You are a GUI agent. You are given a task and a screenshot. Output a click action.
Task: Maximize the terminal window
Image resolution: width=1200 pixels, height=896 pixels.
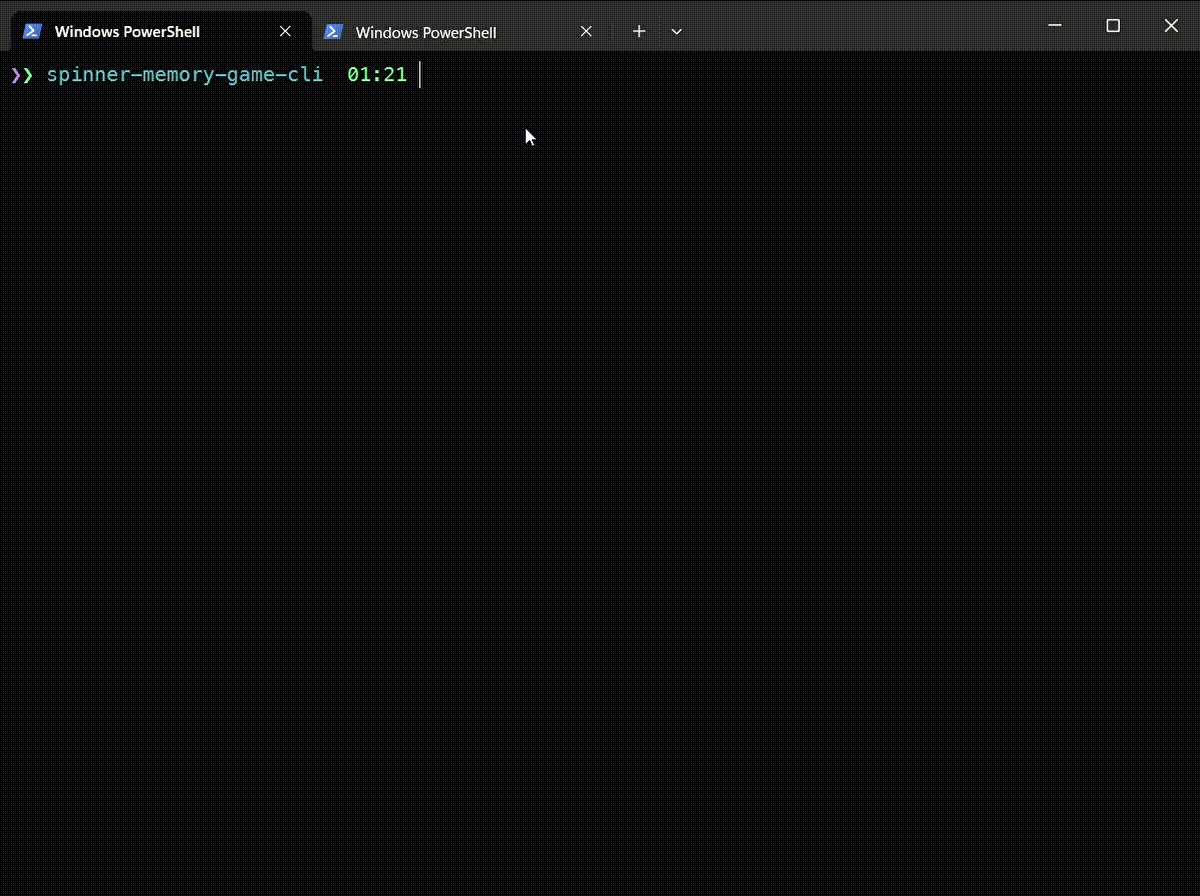(x=1112, y=25)
